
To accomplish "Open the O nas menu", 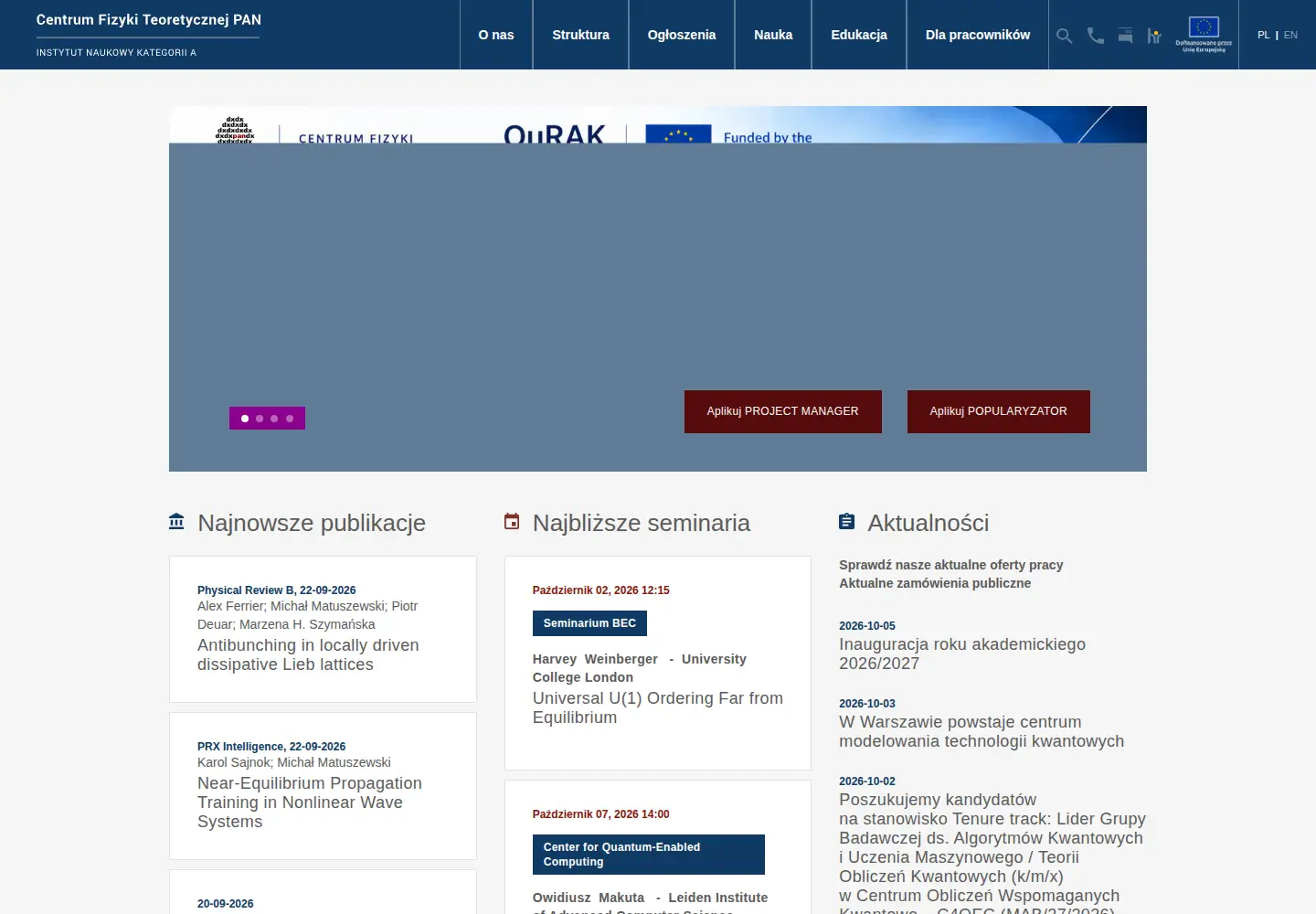I will 496,35.
